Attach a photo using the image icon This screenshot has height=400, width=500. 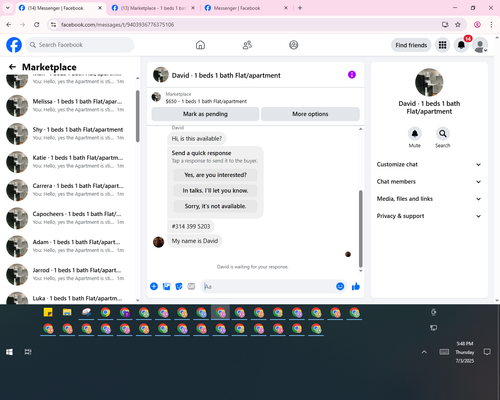pyautogui.click(x=166, y=286)
